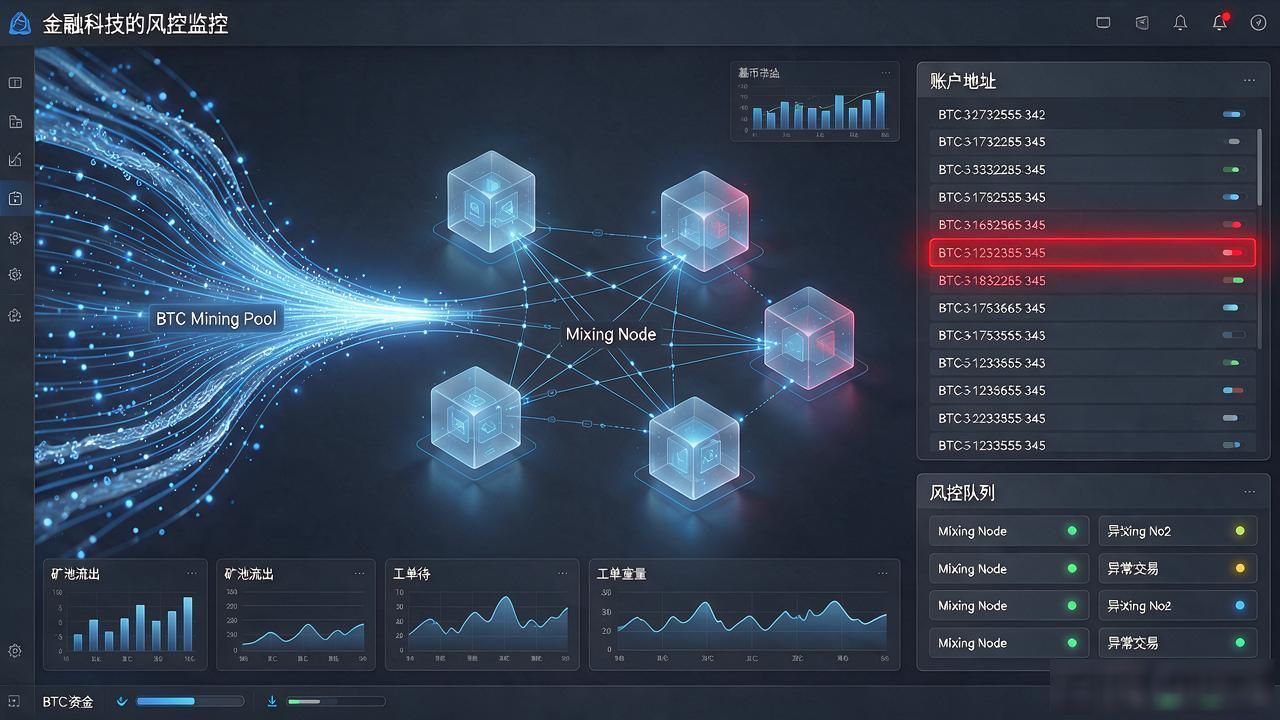
Task: Click the BTC资金 status bar label
Action: (68, 702)
